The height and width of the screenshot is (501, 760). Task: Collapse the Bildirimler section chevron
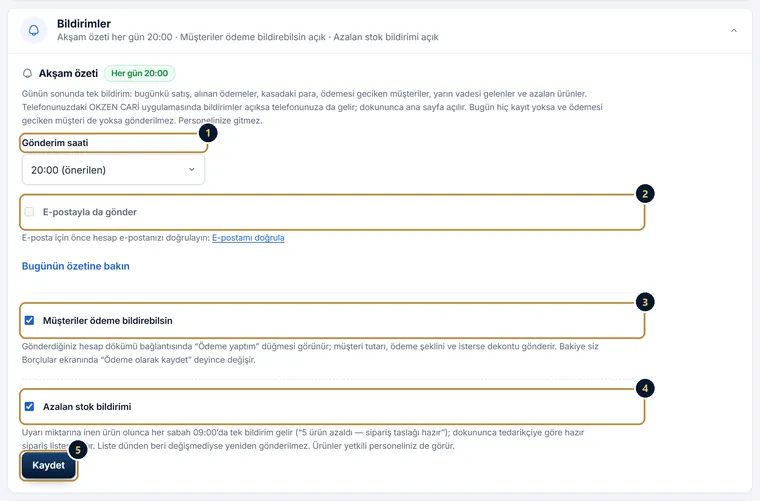(x=734, y=31)
